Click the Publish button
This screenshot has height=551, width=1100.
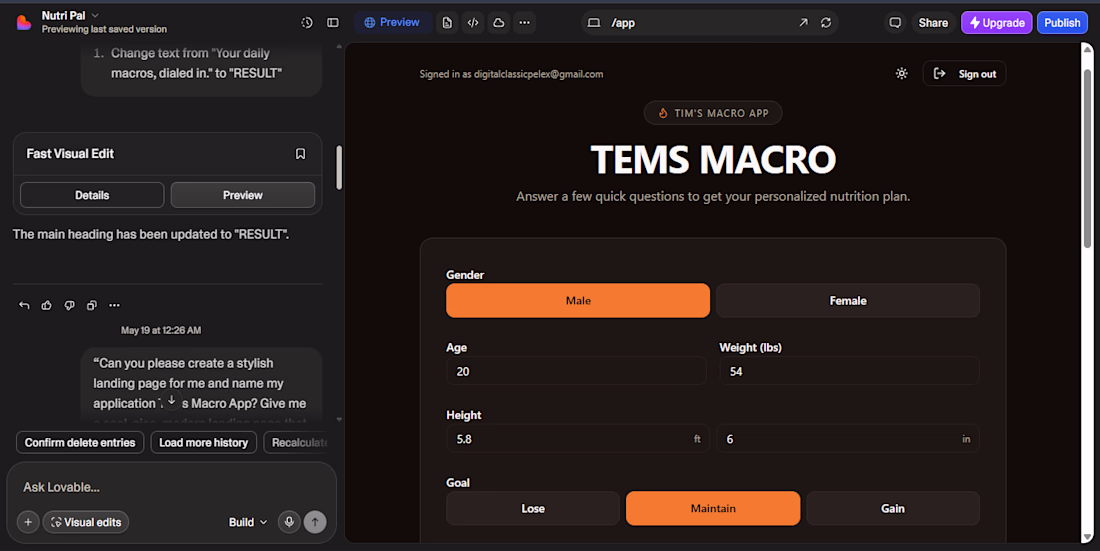point(1062,22)
